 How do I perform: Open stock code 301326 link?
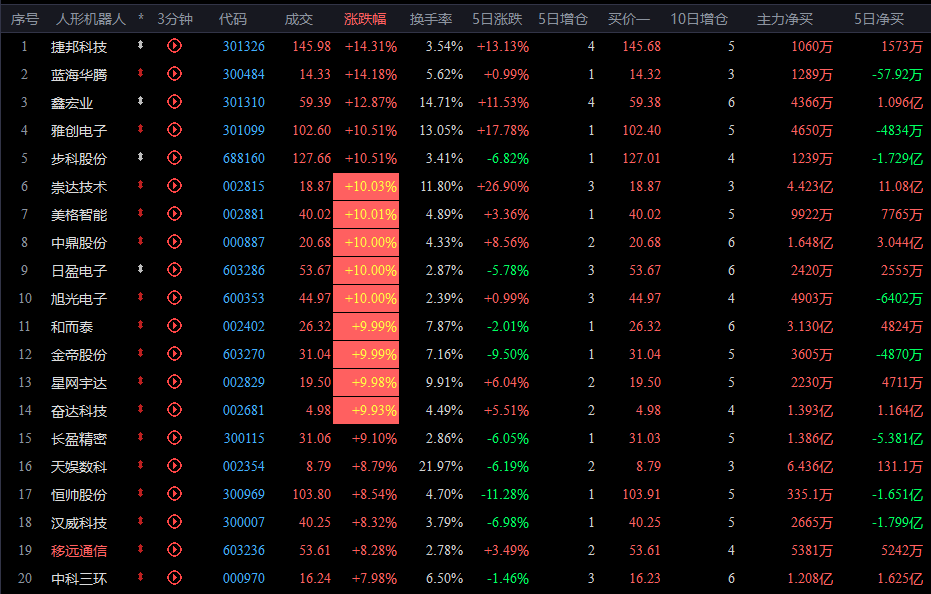point(243,46)
